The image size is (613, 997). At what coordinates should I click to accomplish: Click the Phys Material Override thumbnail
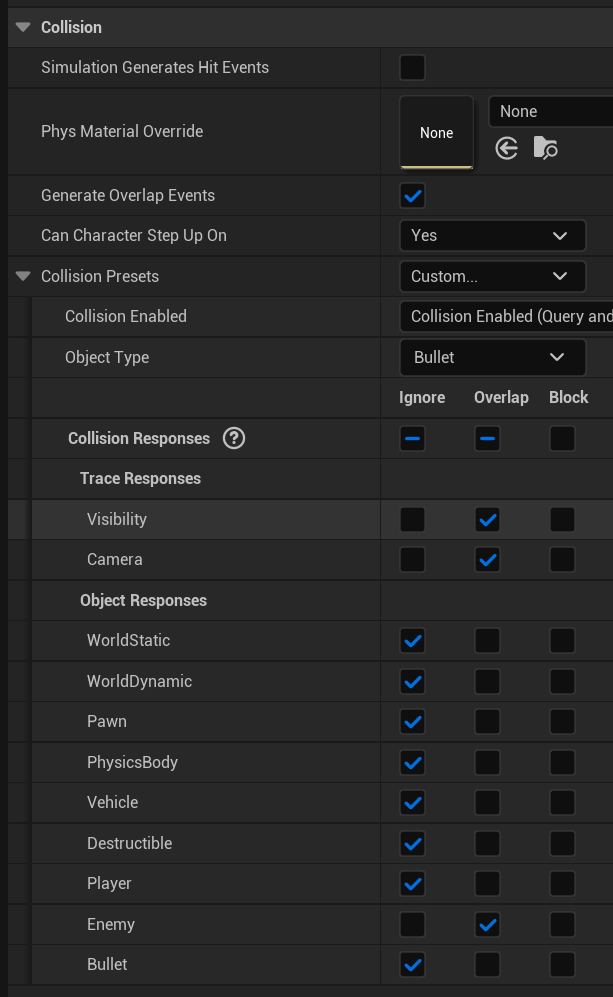click(x=436, y=132)
